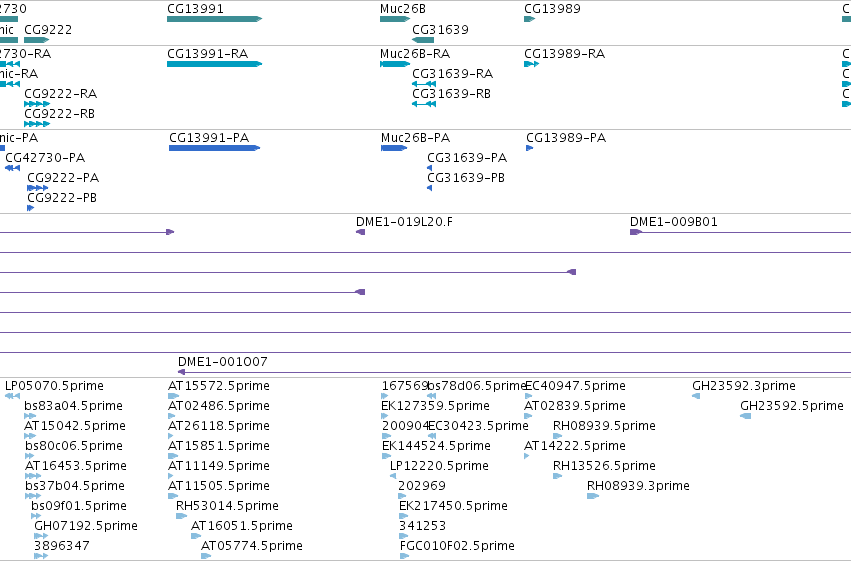Click the AT14222.5prime EST label

tap(575, 446)
